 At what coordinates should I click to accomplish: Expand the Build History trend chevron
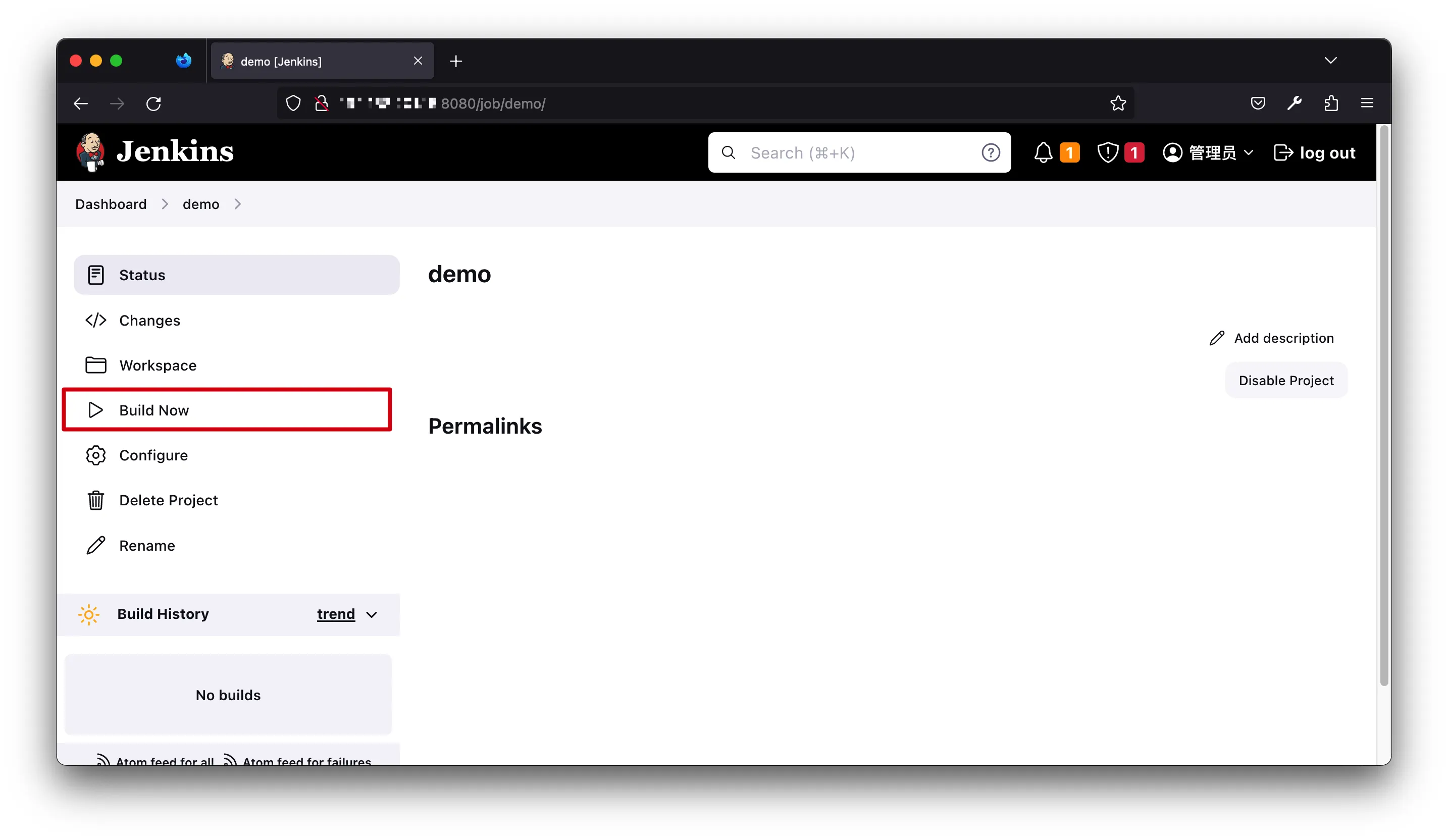372,615
